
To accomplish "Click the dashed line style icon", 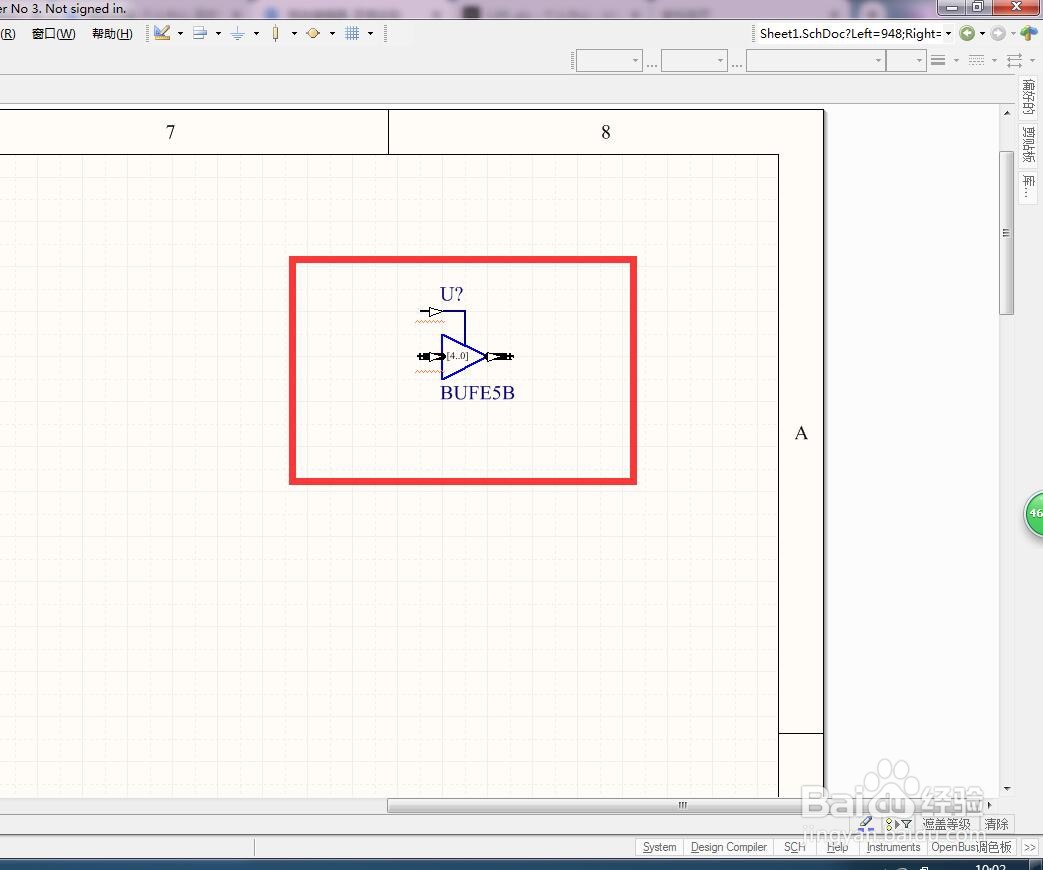I will [x=976, y=61].
